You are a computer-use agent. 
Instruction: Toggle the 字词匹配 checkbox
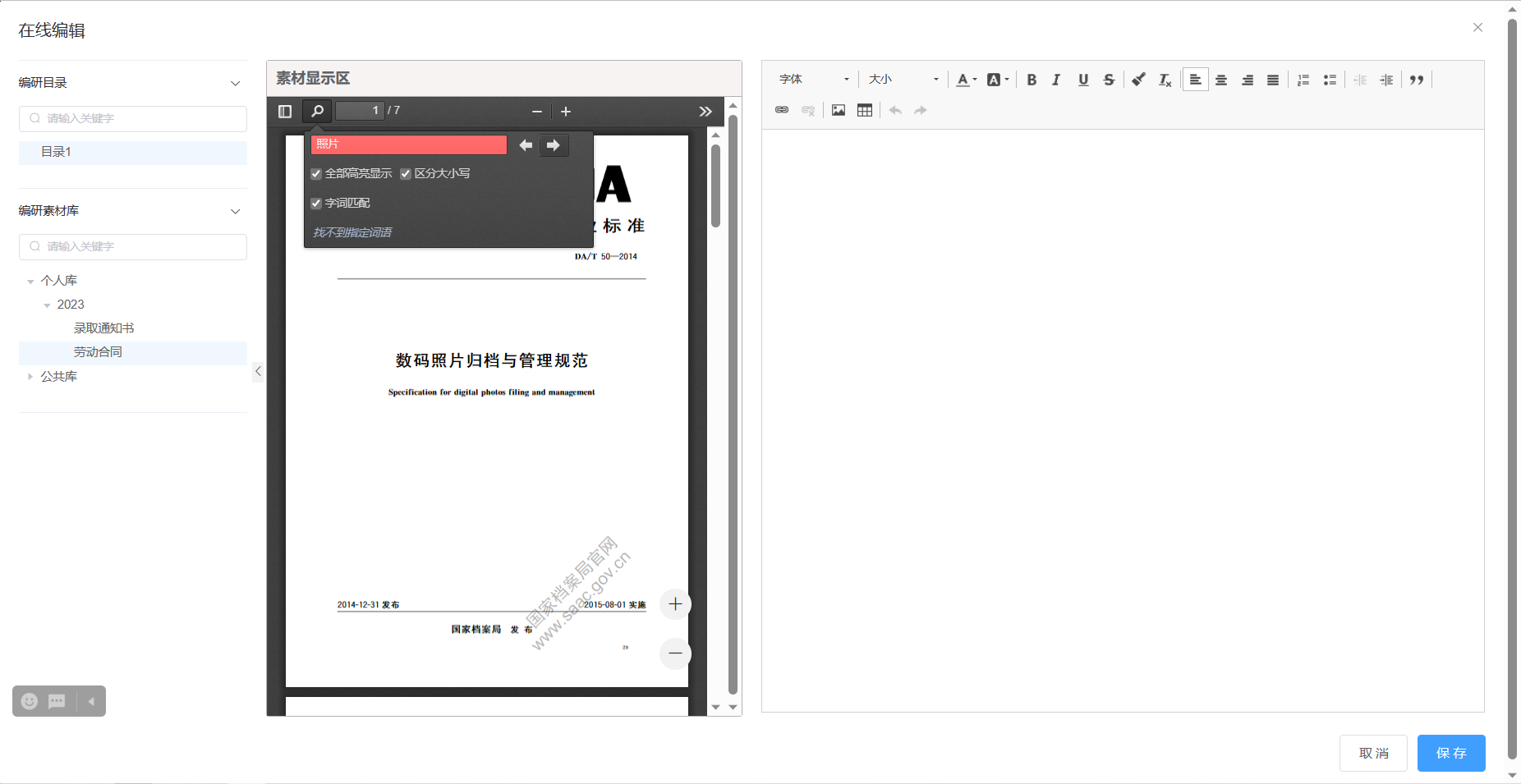(x=316, y=204)
